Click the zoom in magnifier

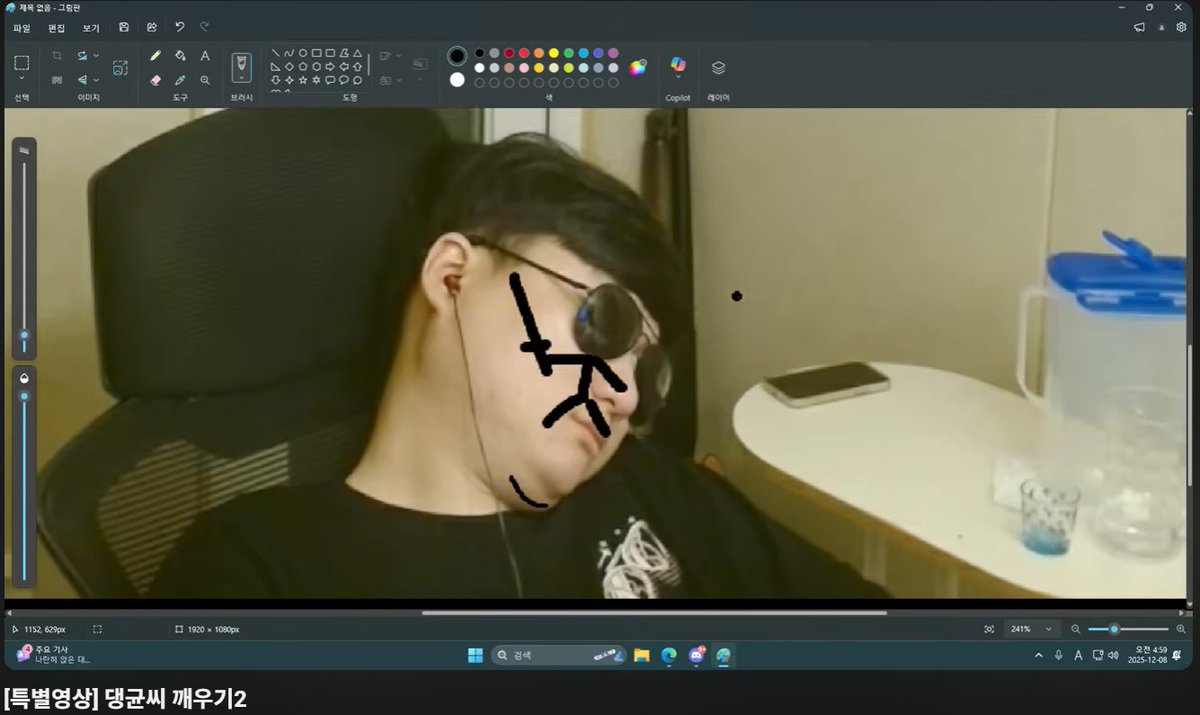click(1181, 629)
